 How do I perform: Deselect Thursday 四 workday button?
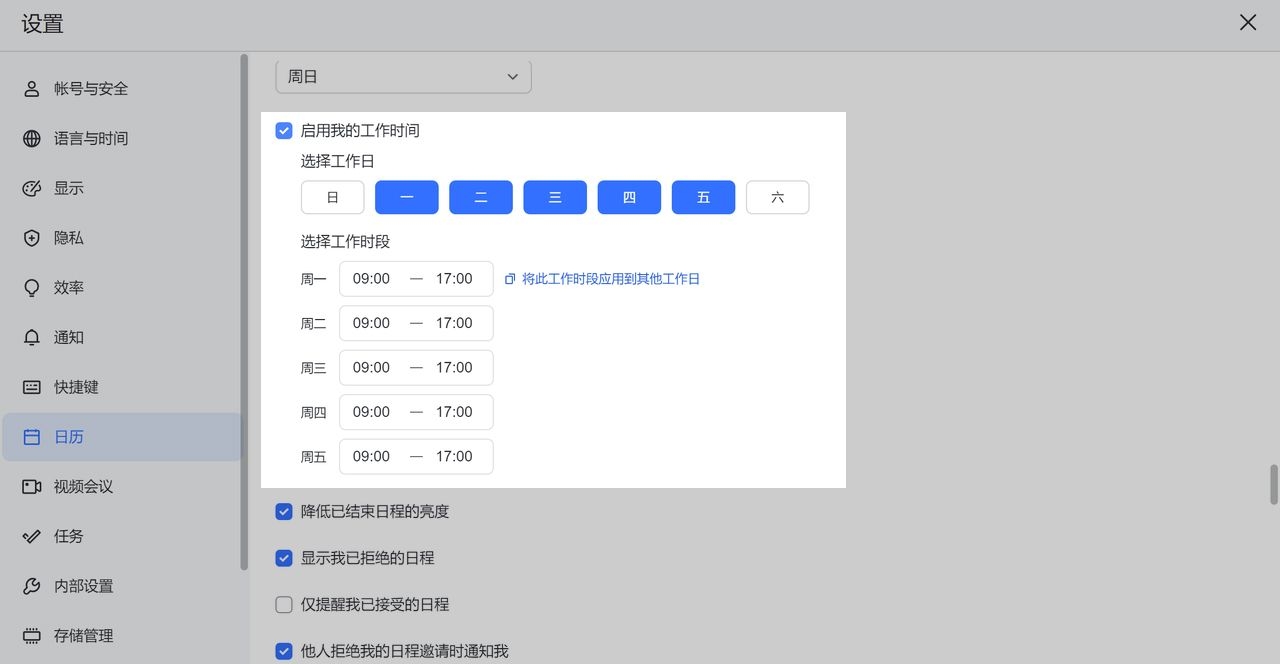[x=629, y=197]
